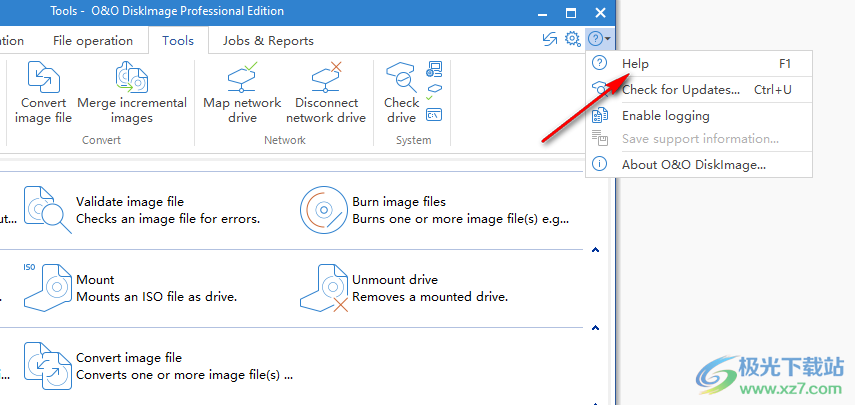Image resolution: width=855 pixels, height=405 pixels.
Task: Click Converts one or more image file(s) text
Action: 185,375
